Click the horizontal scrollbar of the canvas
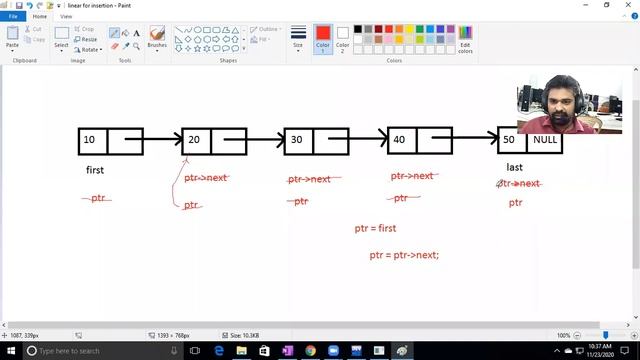This screenshot has height=360, width=640. pos(304,325)
